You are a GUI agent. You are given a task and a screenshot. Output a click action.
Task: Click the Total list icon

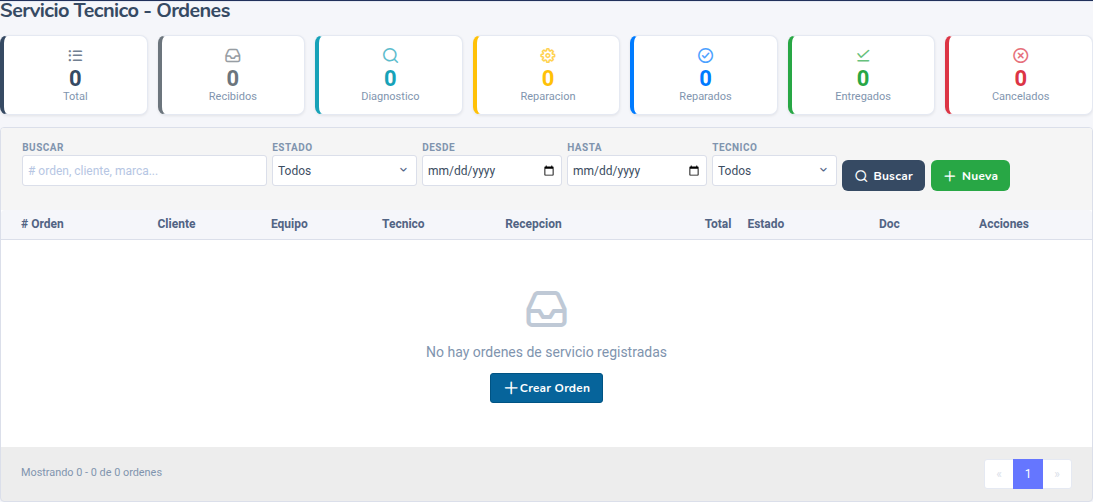pyautogui.click(x=75, y=56)
